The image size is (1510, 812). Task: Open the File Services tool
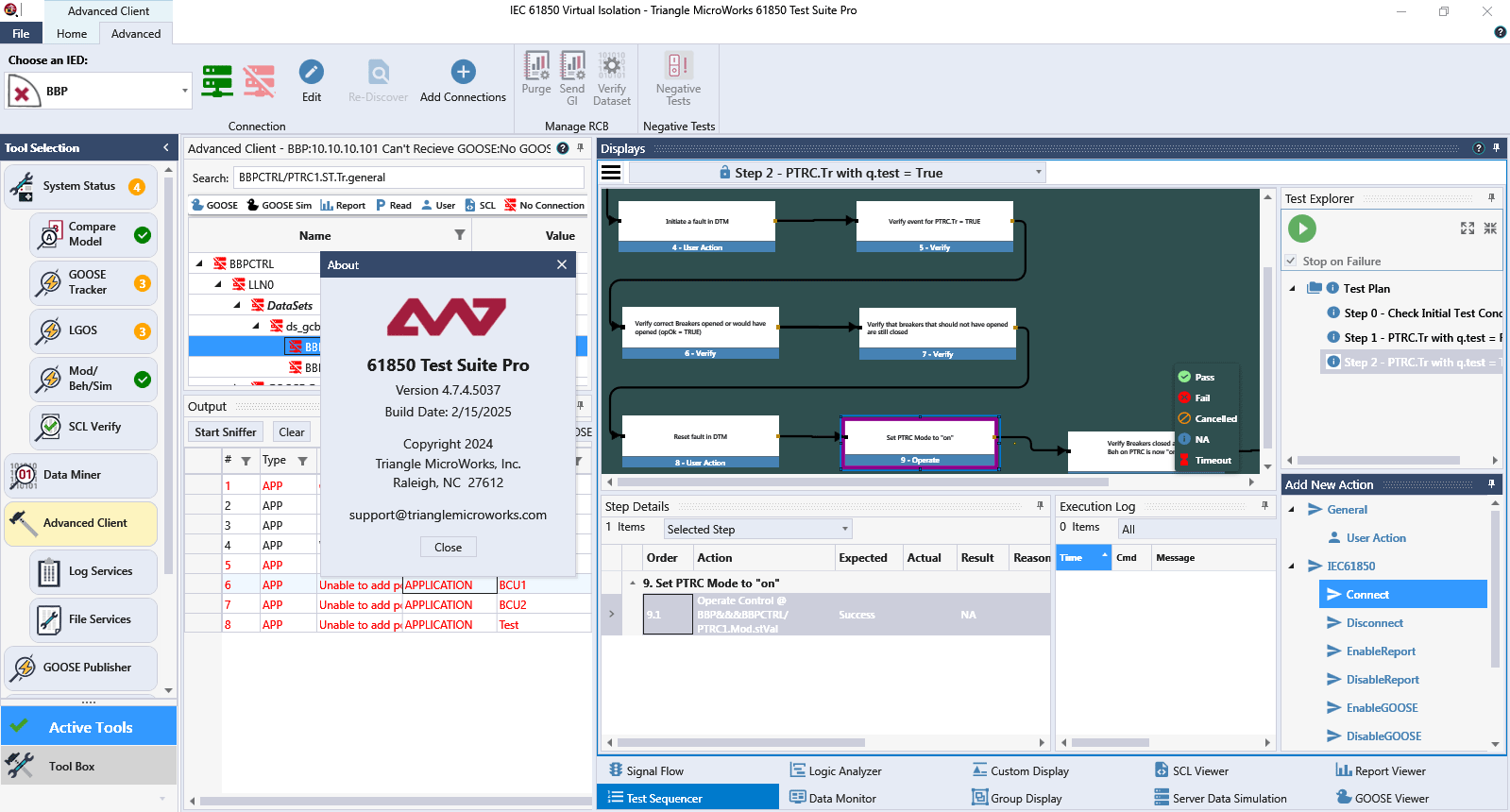click(x=93, y=619)
